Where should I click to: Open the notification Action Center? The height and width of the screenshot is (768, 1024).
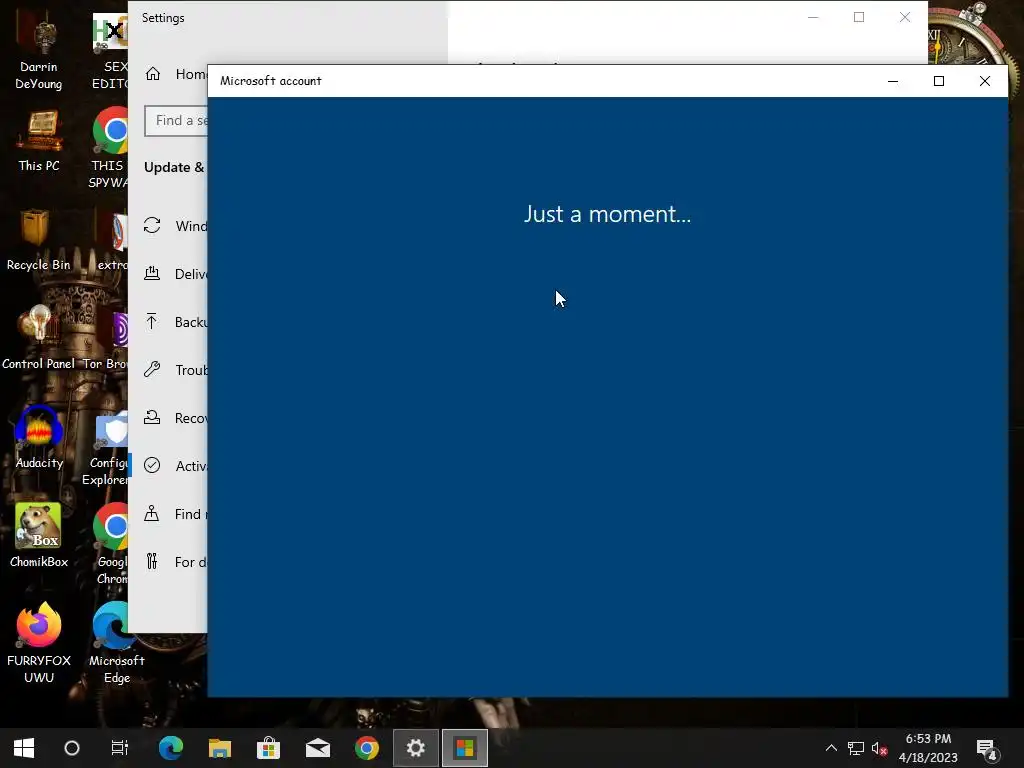click(987, 749)
